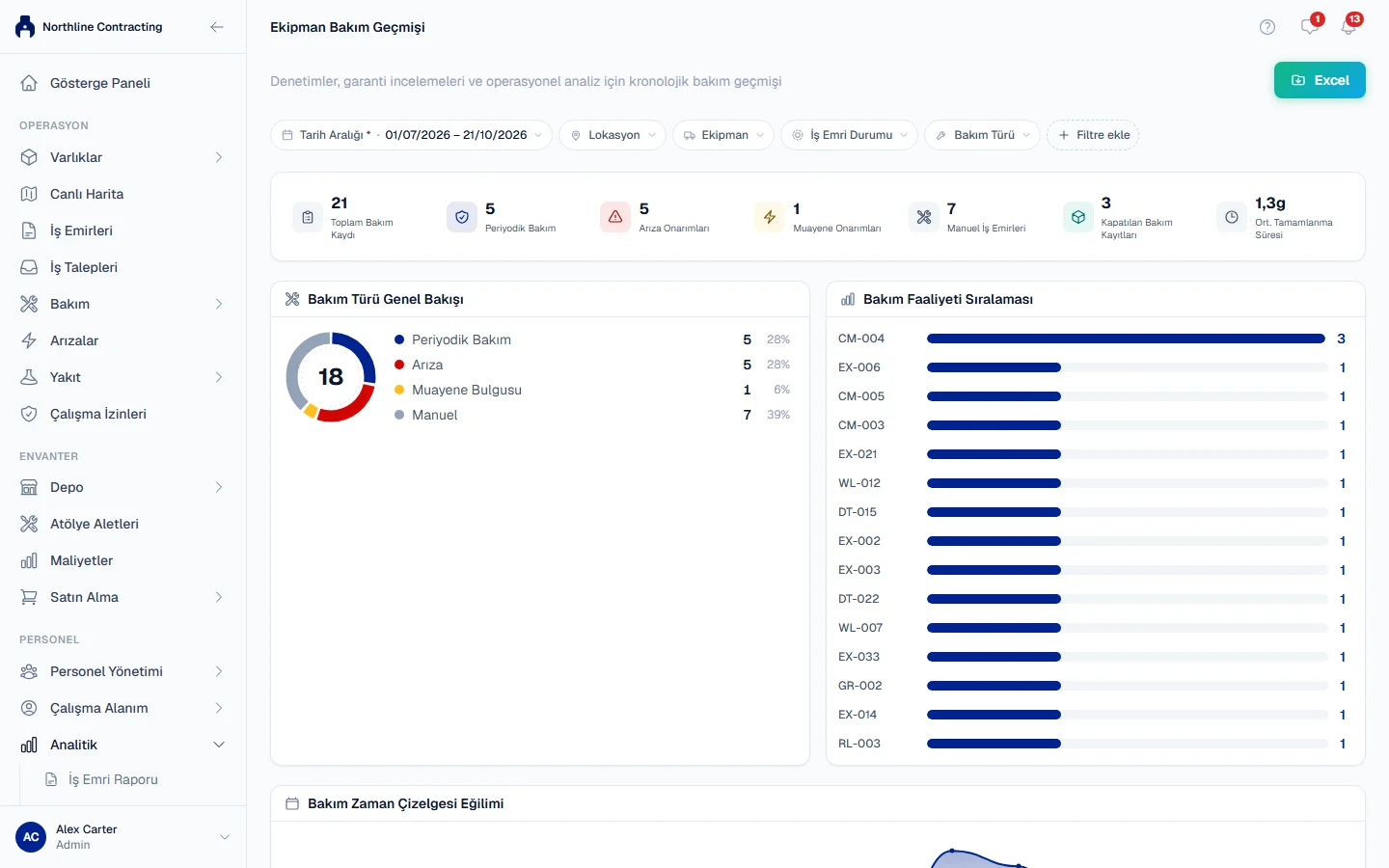Open the help question mark icon

(x=1267, y=27)
